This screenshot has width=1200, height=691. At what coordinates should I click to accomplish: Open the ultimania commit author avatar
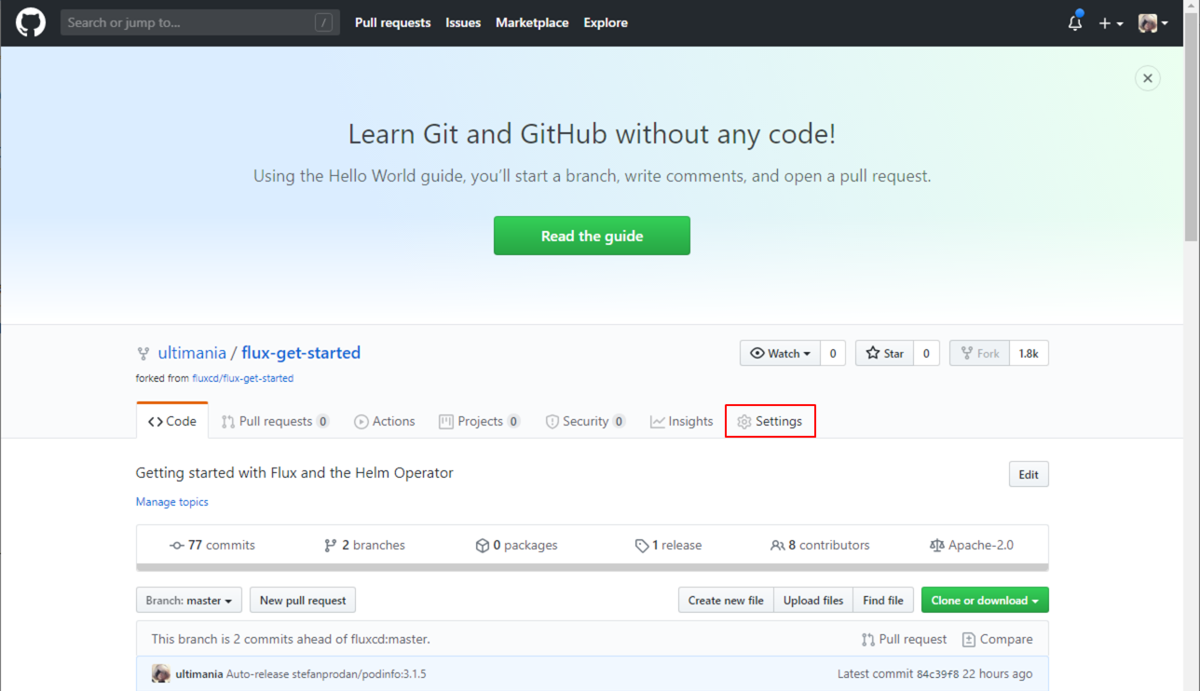[161, 674]
